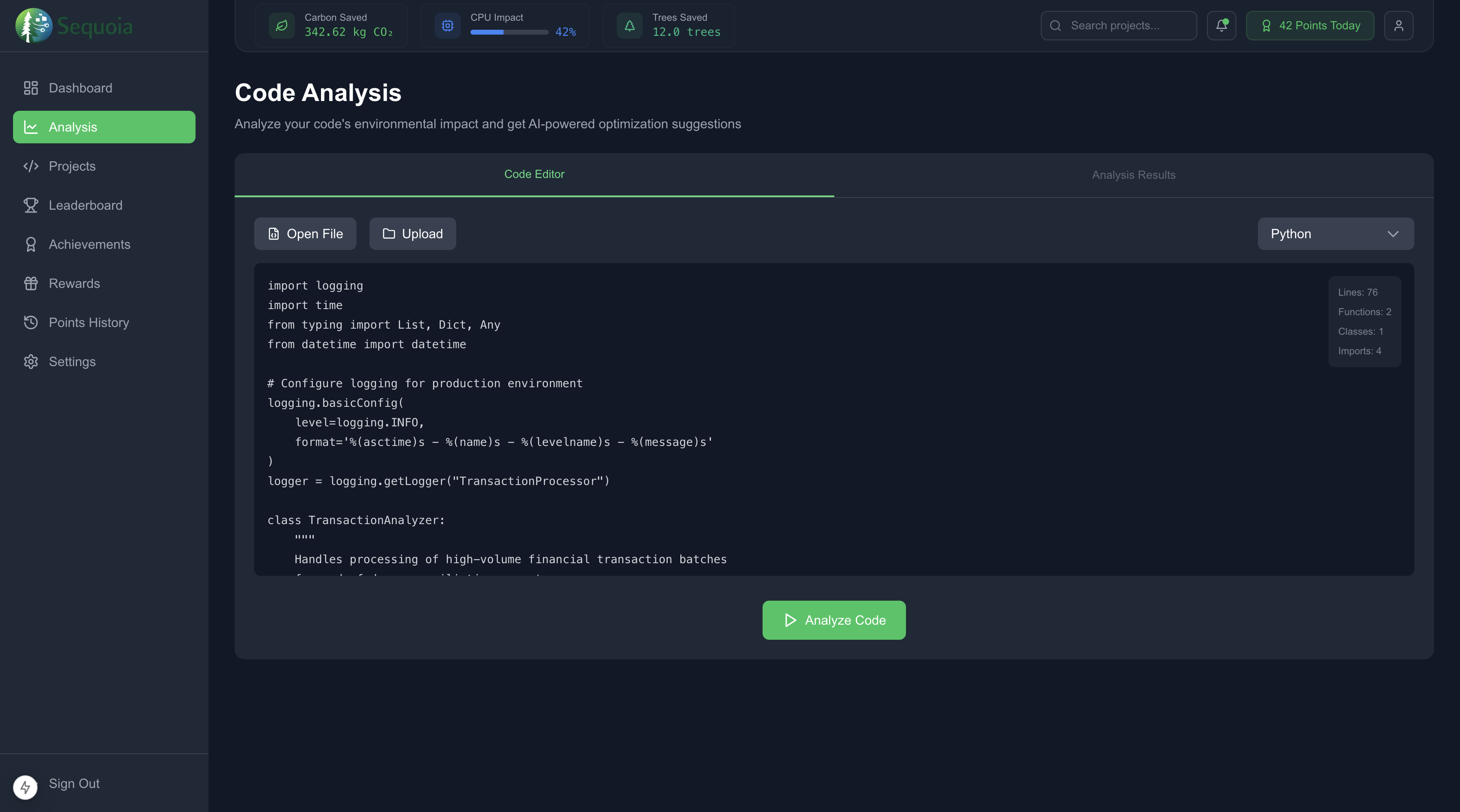Open Rewards via gift icon
Screen dimensions: 1460x812
[x=31, y=283]
